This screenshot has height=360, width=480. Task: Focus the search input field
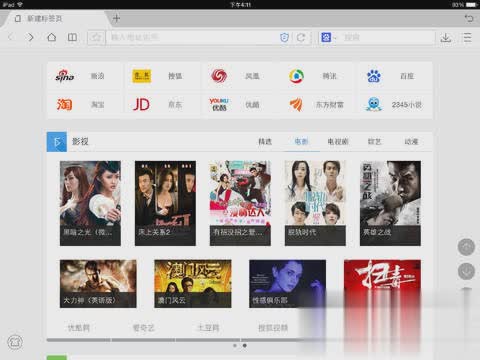point(388,37)
